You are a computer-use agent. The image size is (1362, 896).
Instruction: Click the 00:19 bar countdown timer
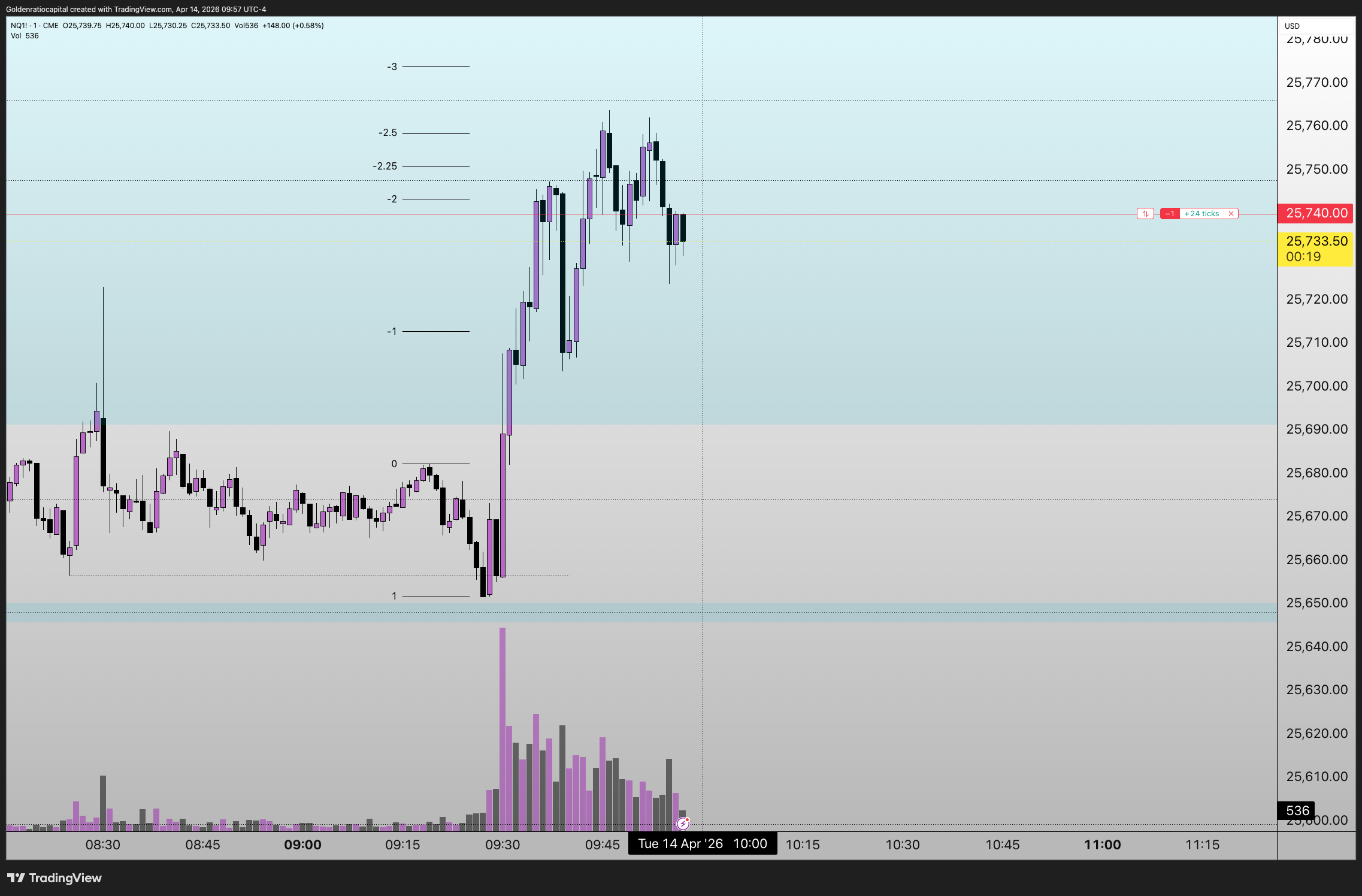pyautogui.click(x=1303, y=257)
